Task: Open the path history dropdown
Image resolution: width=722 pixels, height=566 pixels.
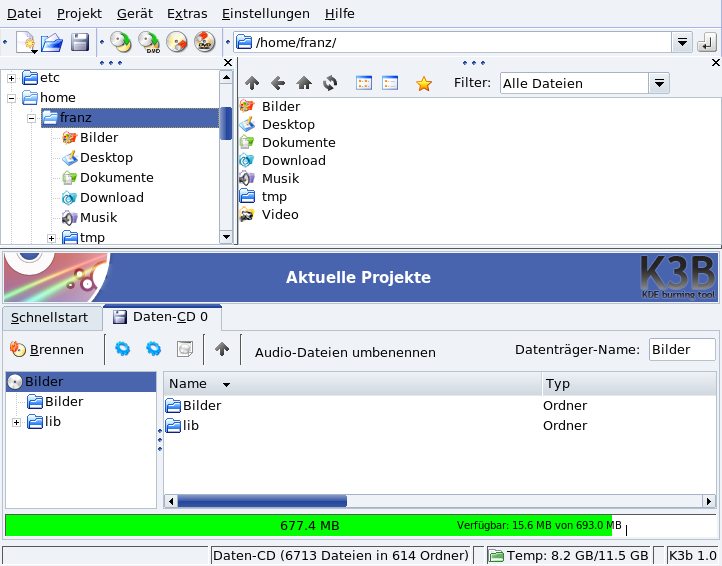Action: [682, 43]
